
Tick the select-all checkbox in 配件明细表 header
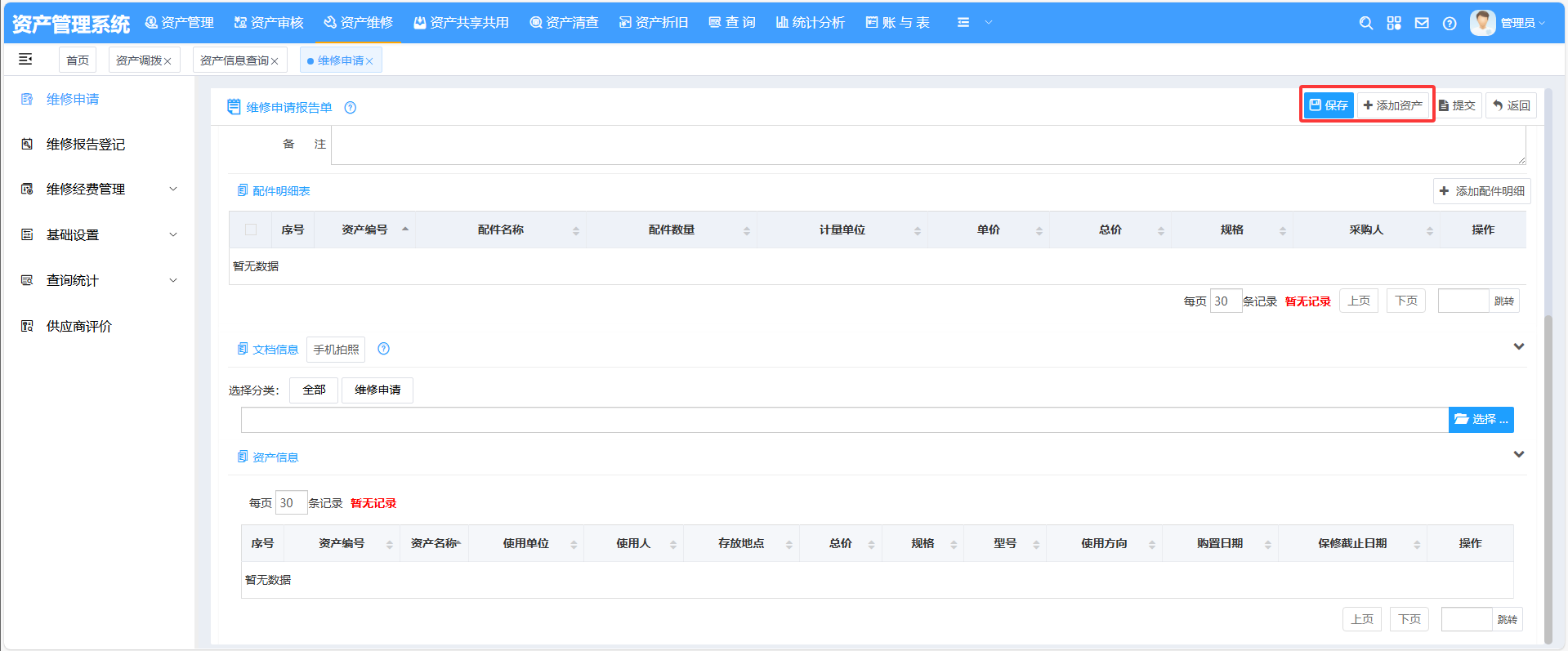tap(251, 230)
